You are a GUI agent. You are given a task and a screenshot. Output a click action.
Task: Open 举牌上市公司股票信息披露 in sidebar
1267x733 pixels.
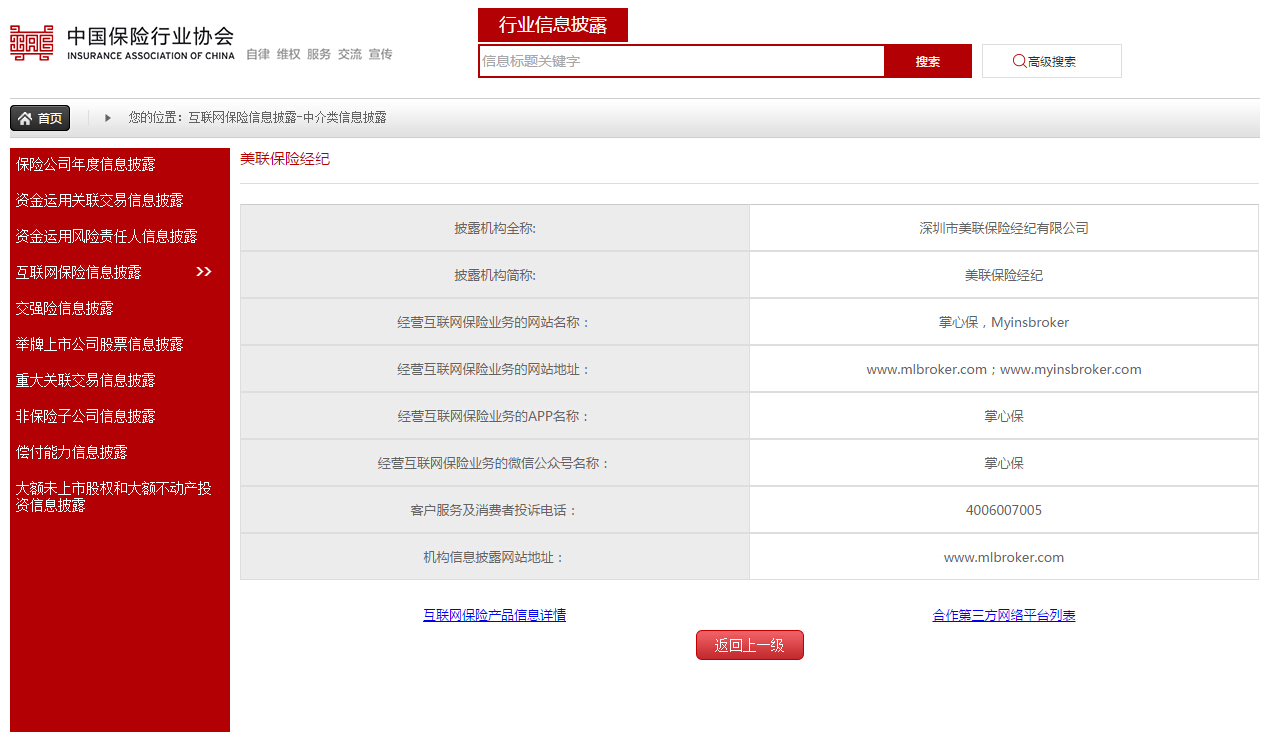pyautogui.click(x=100, y=344)
